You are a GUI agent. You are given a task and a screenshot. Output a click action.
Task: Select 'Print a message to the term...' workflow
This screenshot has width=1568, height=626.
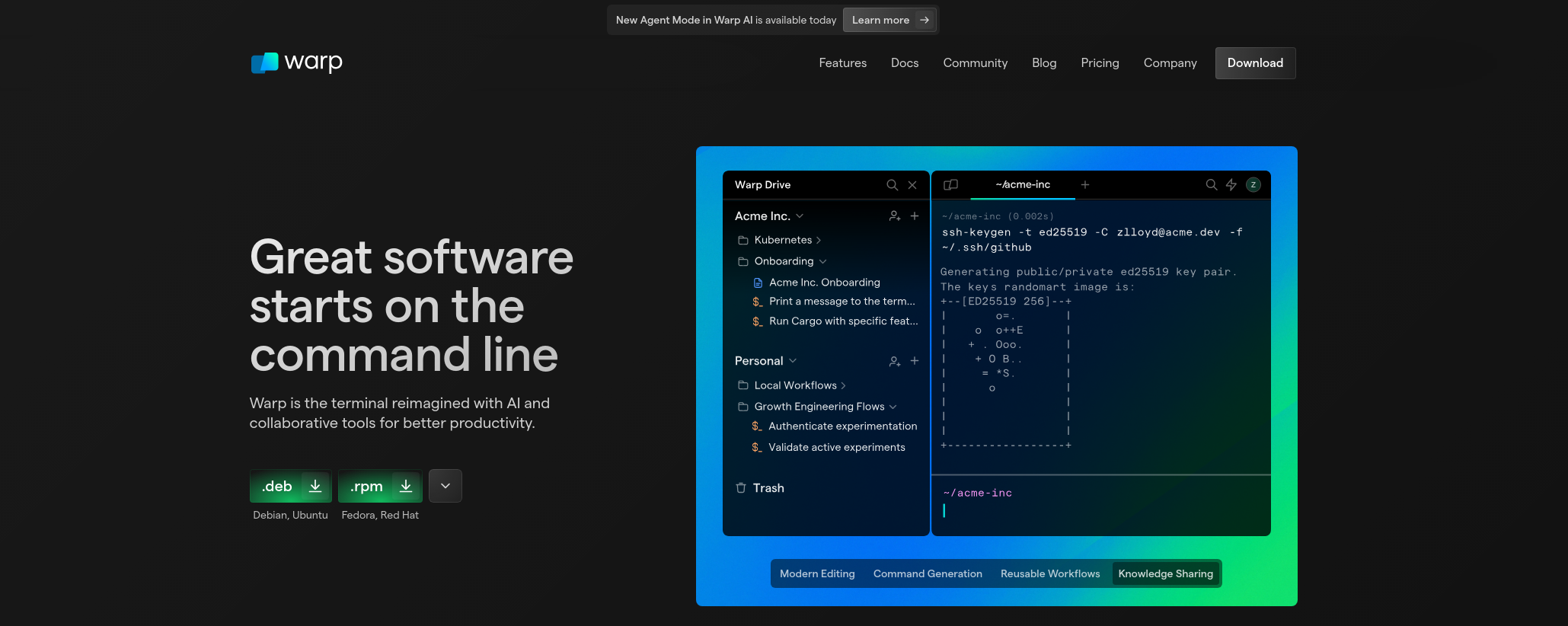[x=842, y=302]
